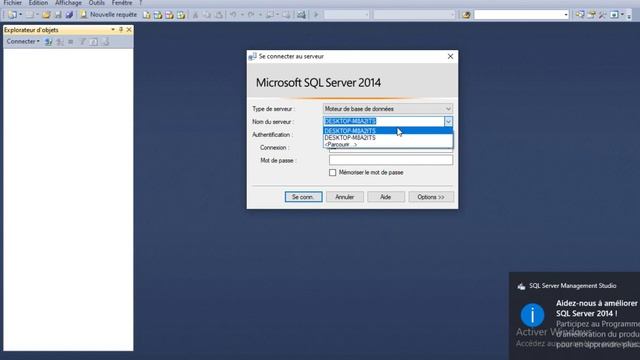Screen dimensions: 640x360
Task: Click the Properties window toolbar icon
Action: point(591,15)
